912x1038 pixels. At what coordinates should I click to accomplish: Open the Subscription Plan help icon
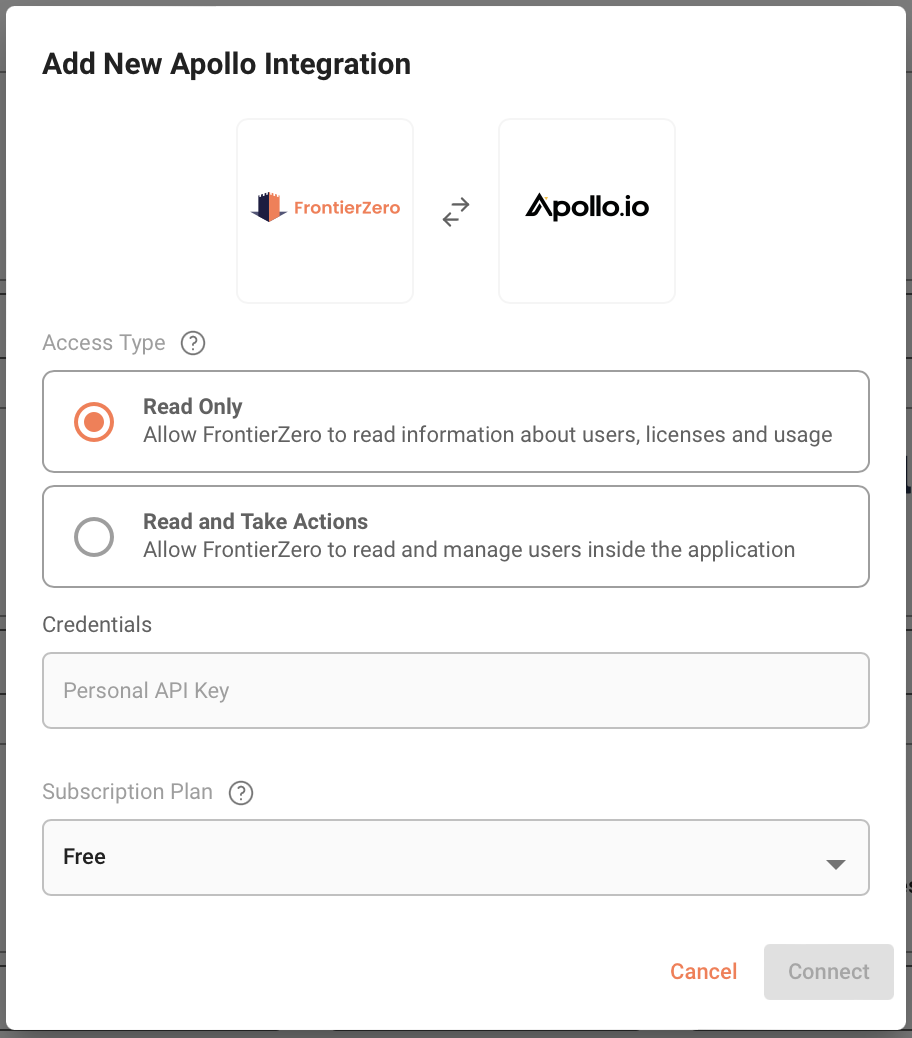pyautogui.click(x=241, y=793)
